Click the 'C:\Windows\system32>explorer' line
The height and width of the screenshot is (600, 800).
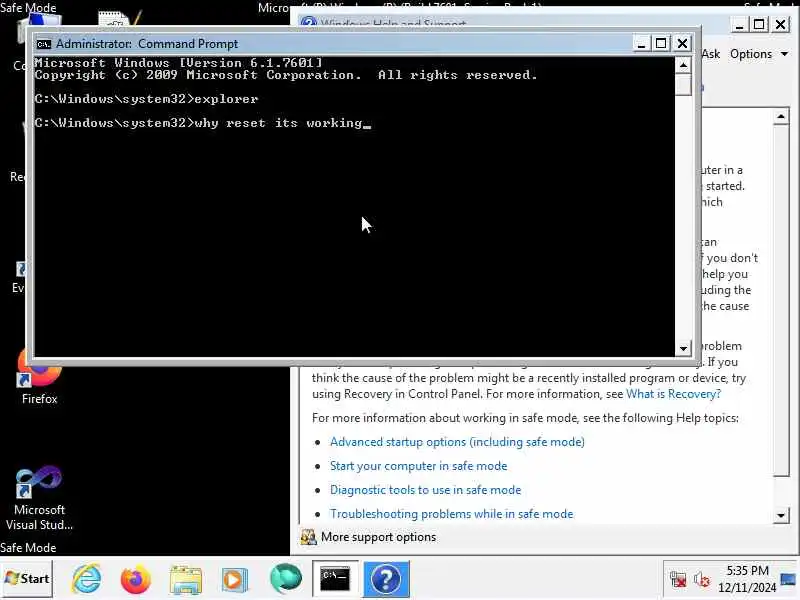point(146,99)
